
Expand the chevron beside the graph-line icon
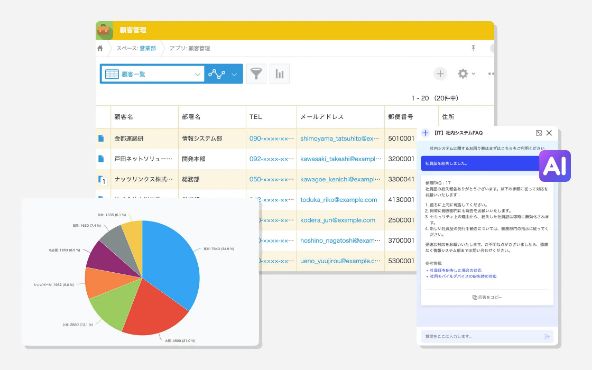(x=234, y=74)
